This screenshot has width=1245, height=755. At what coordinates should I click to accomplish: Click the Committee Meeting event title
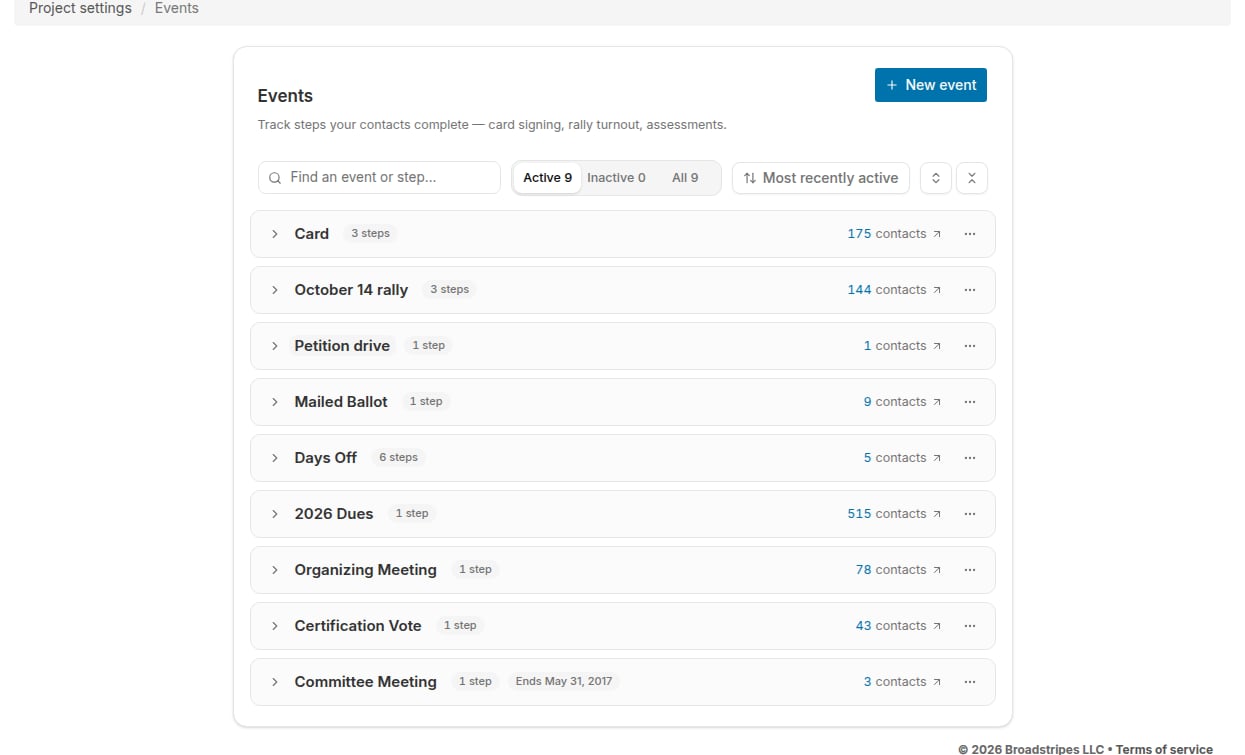365,682
